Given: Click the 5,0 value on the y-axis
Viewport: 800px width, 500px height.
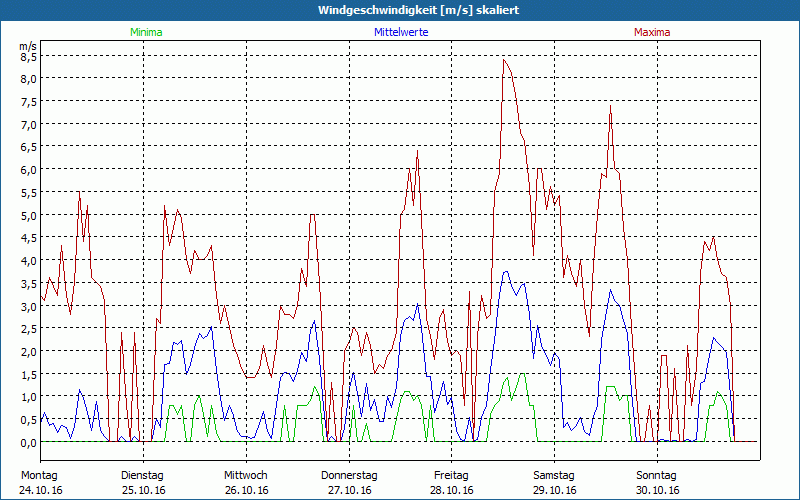Looking at the screenshot, I should coord(28,215).
